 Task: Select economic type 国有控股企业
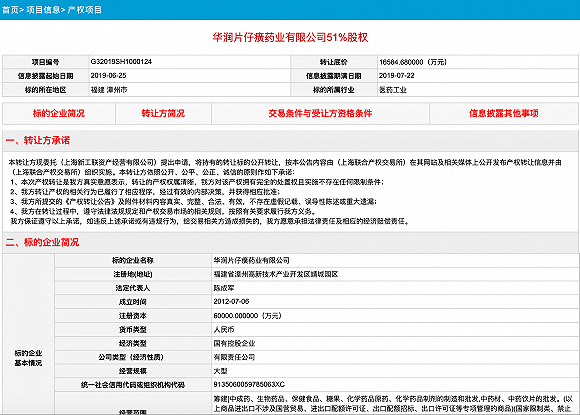point(234,343)
